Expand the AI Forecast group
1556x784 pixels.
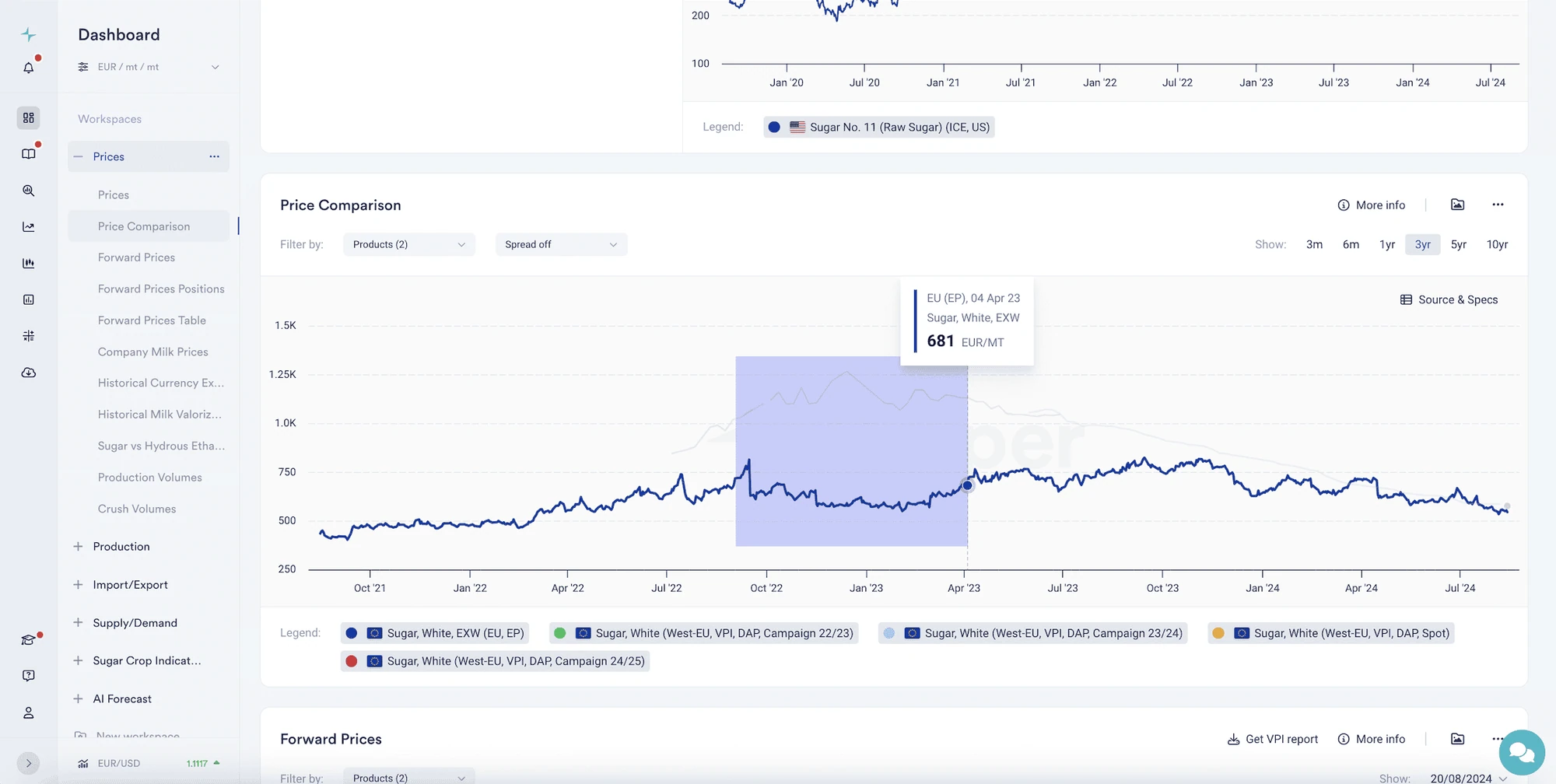tap(78, 699)
